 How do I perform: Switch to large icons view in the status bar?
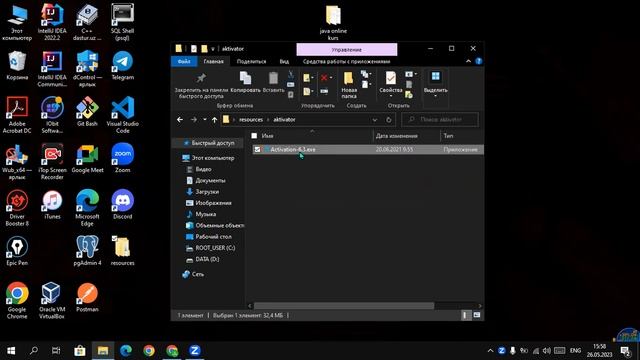(x=477, y=315)
